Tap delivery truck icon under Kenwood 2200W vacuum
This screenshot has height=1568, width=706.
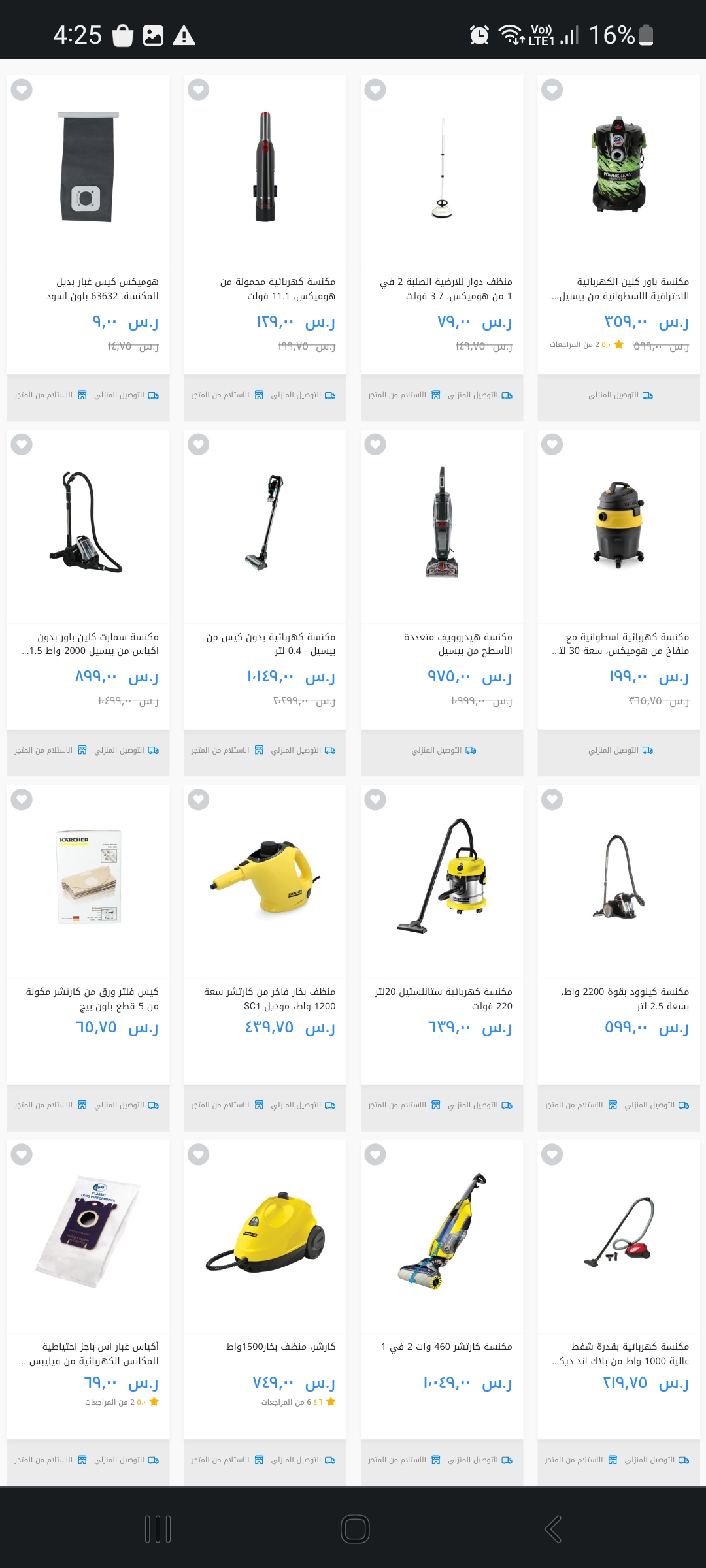(x=684, y=1105)
